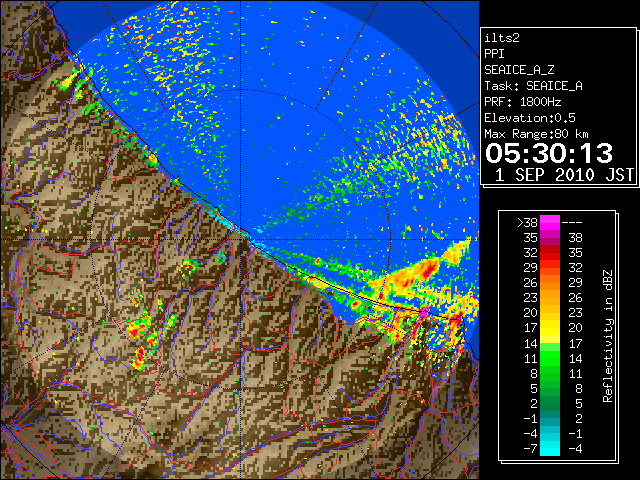Select the 'Task: SEAICE_A' line

533,86
